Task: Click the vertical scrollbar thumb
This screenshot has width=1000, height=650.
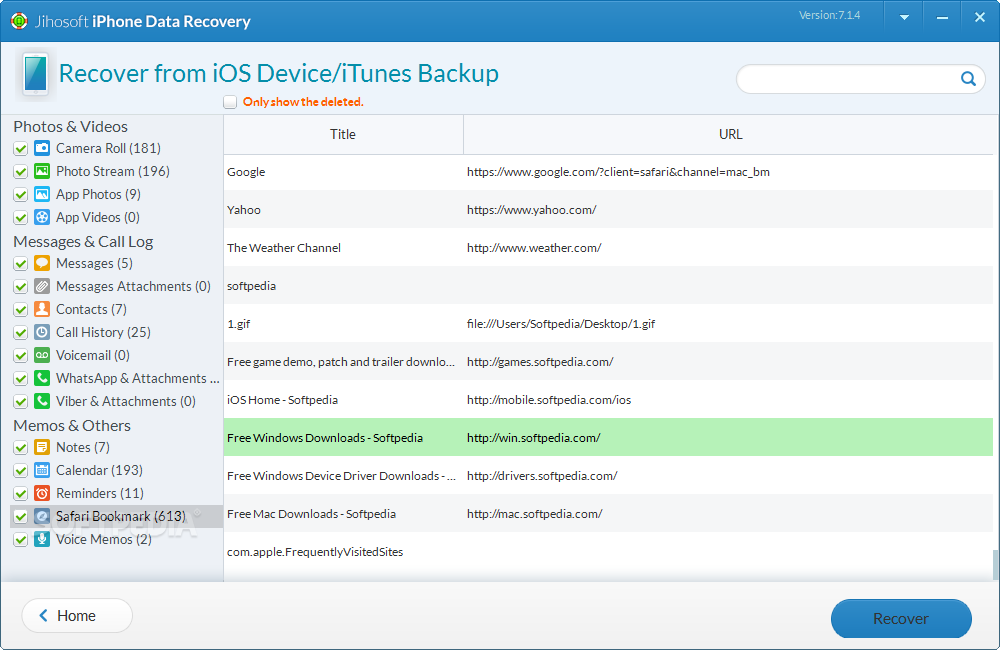Action: pos(996,565)
